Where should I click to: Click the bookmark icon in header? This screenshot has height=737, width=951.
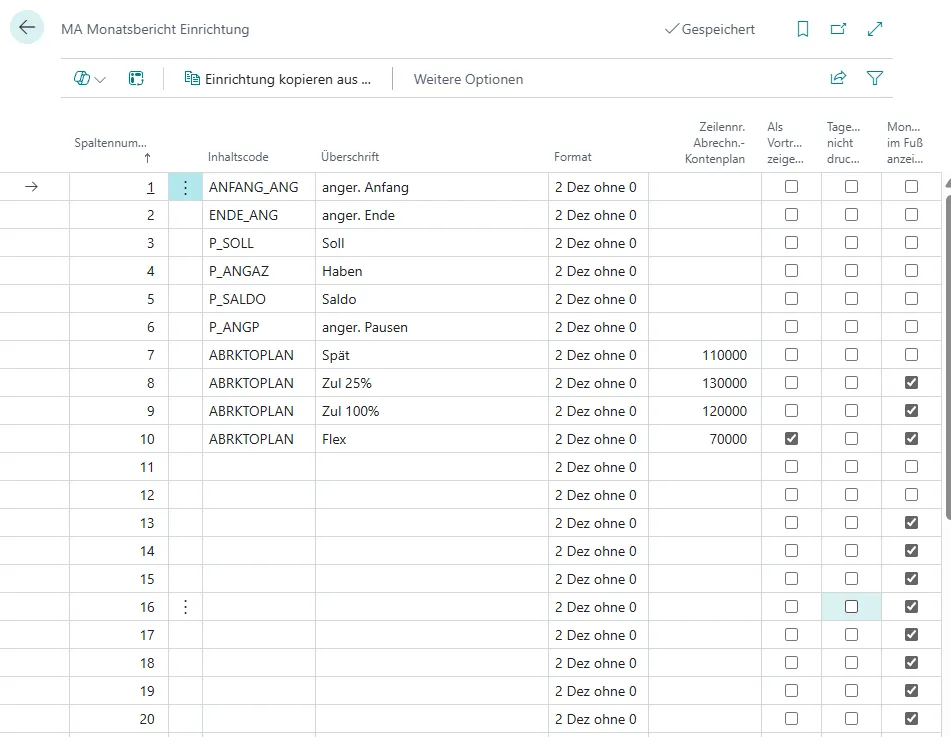[x=802, y=29]
